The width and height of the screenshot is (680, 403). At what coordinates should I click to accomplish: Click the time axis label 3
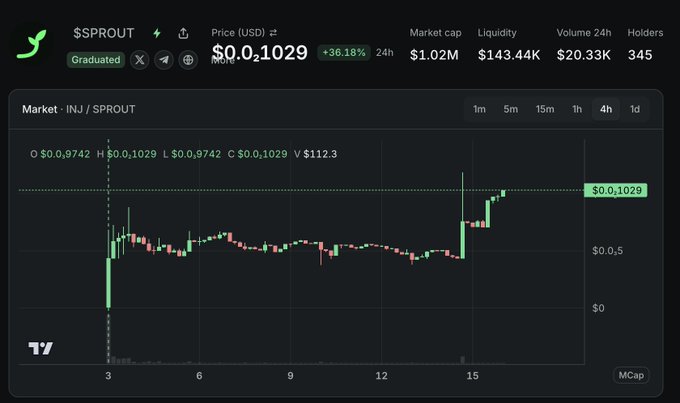click(x=108, y=376)
